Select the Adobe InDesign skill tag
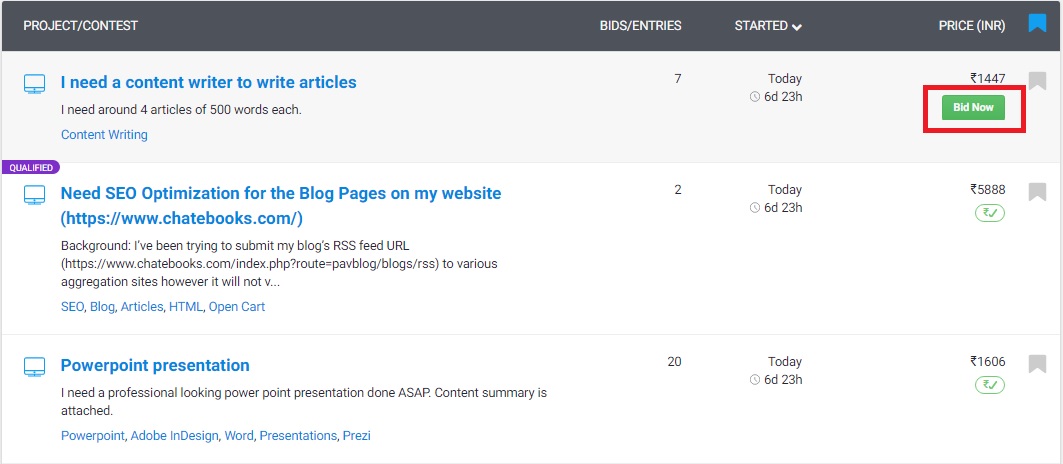The image size is (1063, 464). (174, 436)
